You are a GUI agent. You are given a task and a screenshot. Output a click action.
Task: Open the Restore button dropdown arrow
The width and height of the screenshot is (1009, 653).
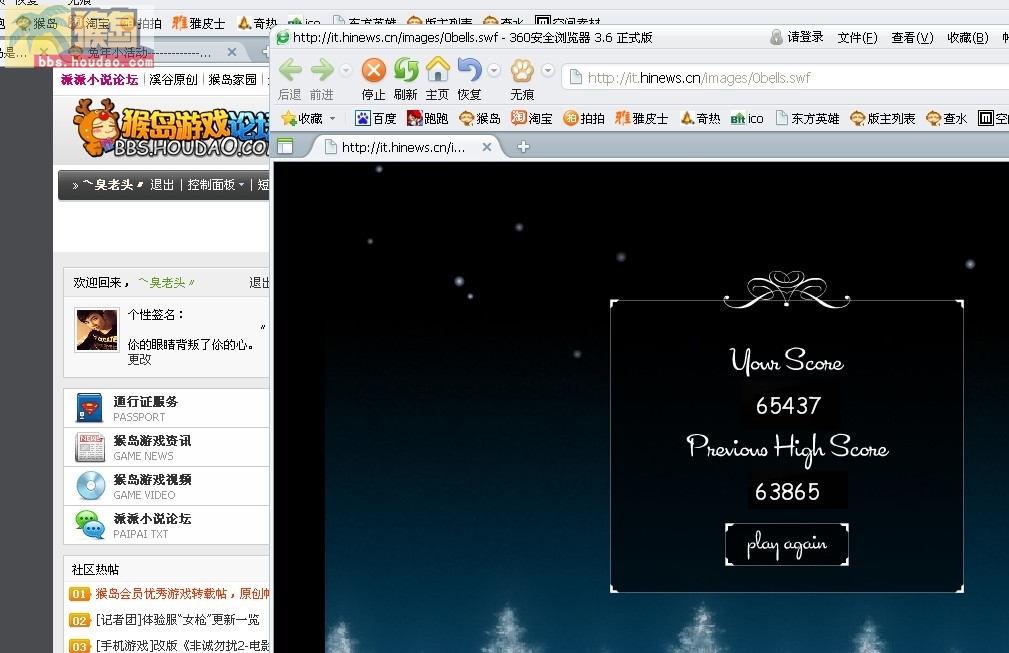(494, 69)
